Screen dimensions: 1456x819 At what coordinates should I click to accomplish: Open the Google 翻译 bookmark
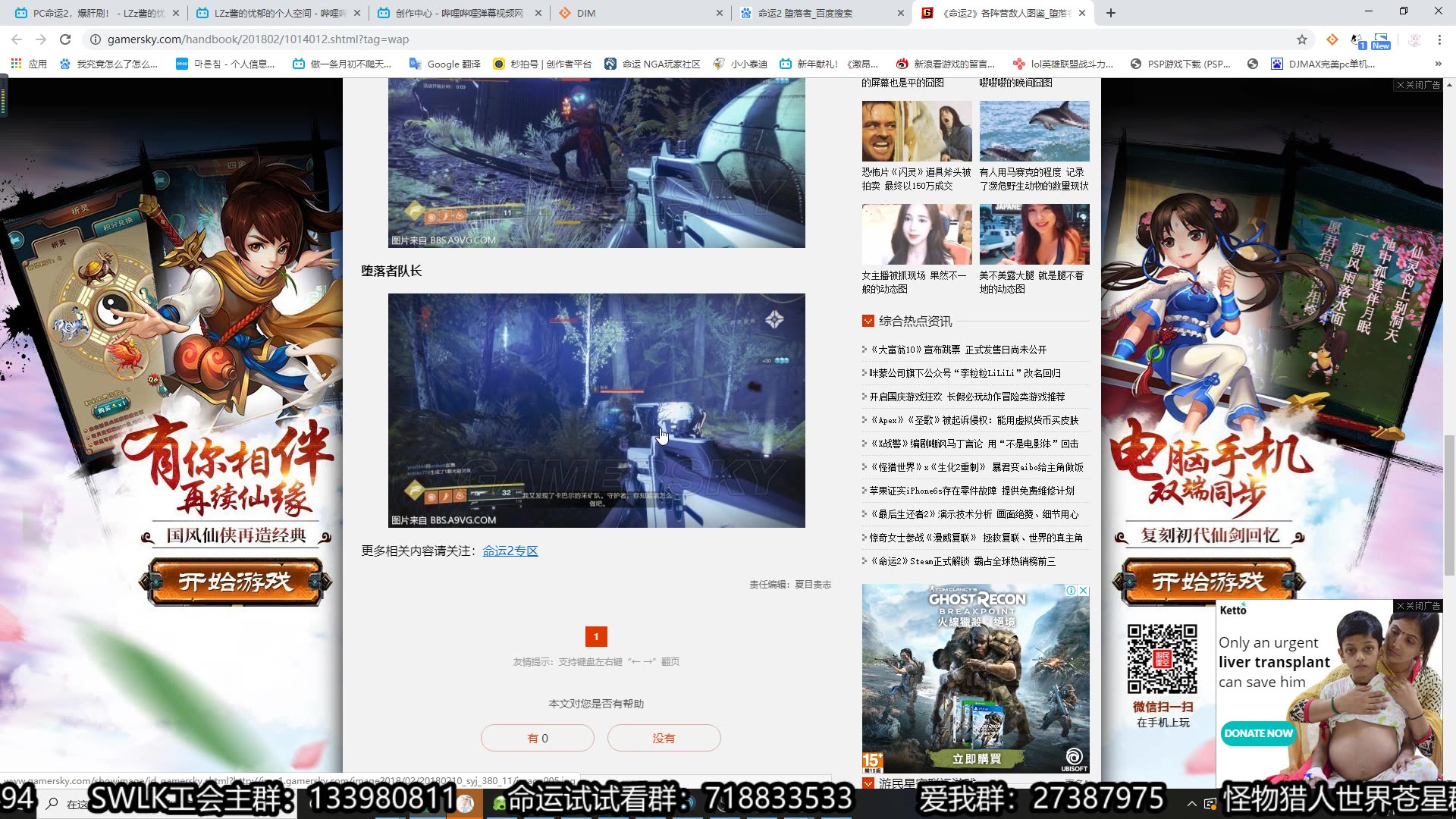pos(445,64)
